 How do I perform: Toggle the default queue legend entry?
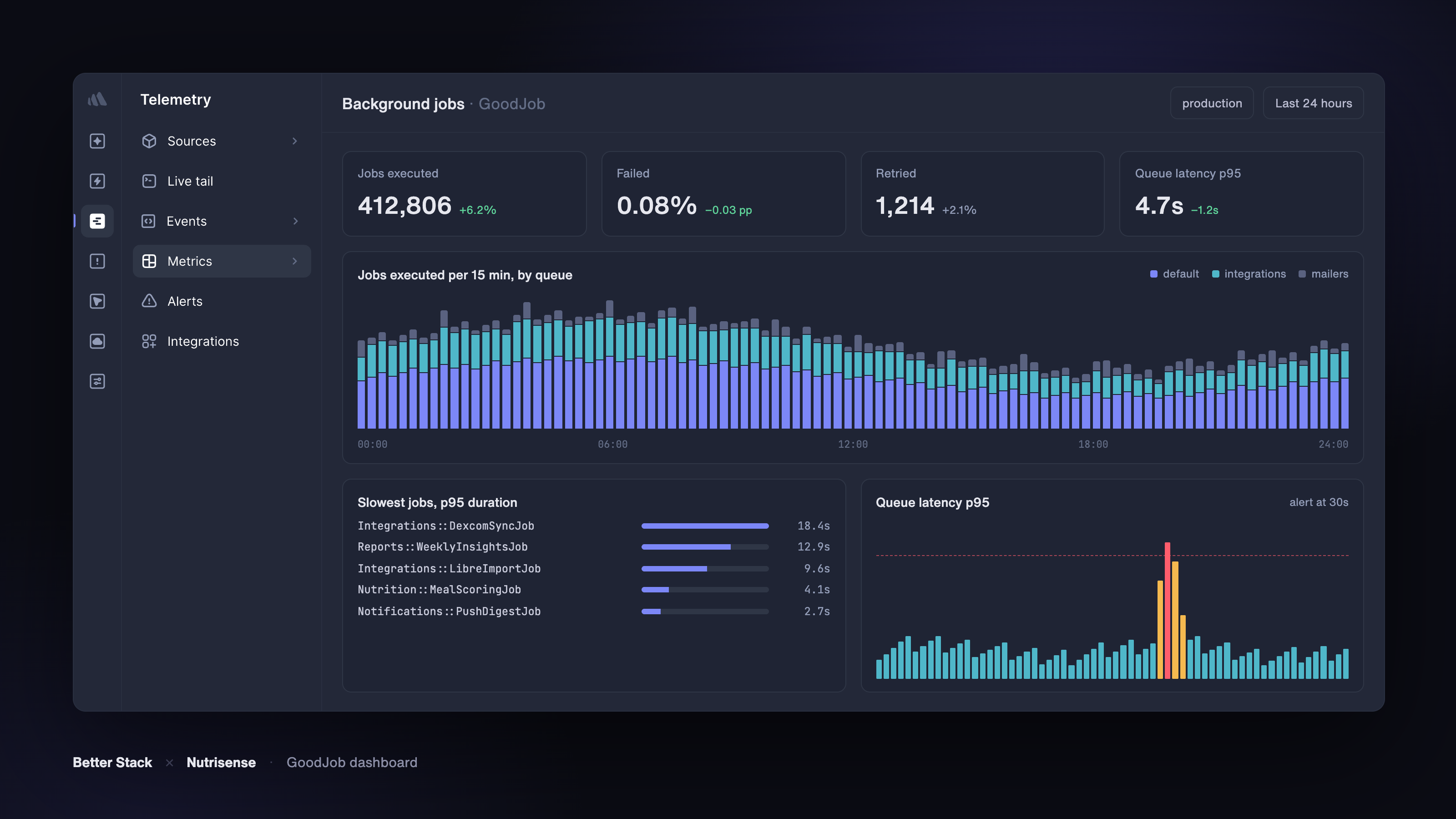click(1174, 273)
